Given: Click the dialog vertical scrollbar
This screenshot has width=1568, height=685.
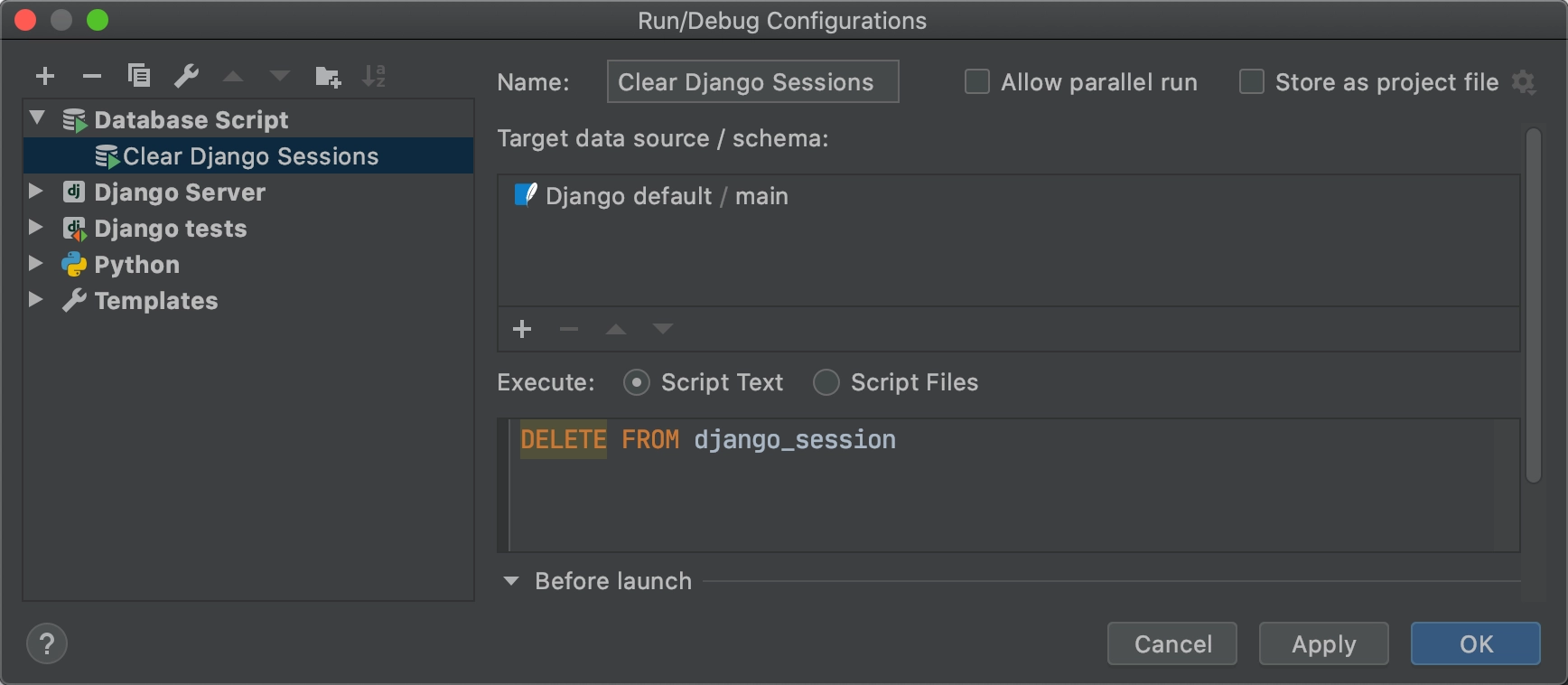Looking at the screenshot, I should [x=1533, y=305].
